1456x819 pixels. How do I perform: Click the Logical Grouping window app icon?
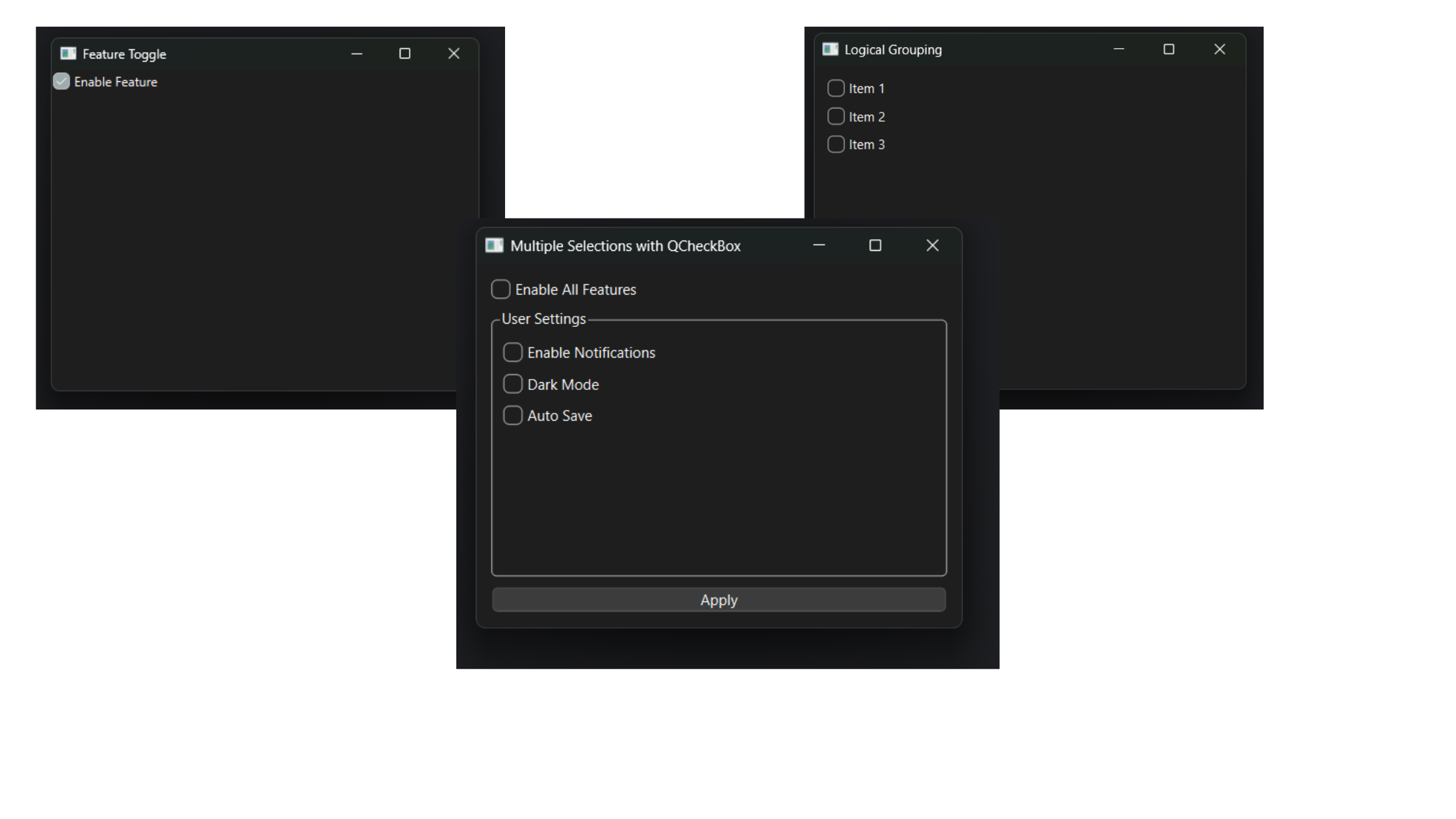[x=831, y=49]
